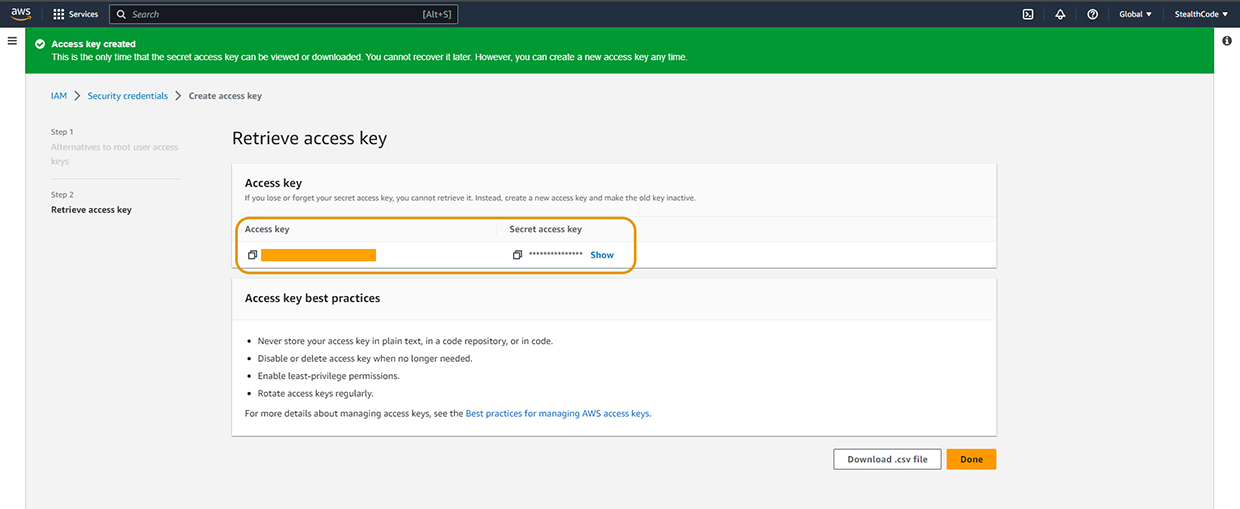Viewport: 1240px width, 509px height.
Task: Click the Retrieve access key heading
Action: (x=309, y=138)
